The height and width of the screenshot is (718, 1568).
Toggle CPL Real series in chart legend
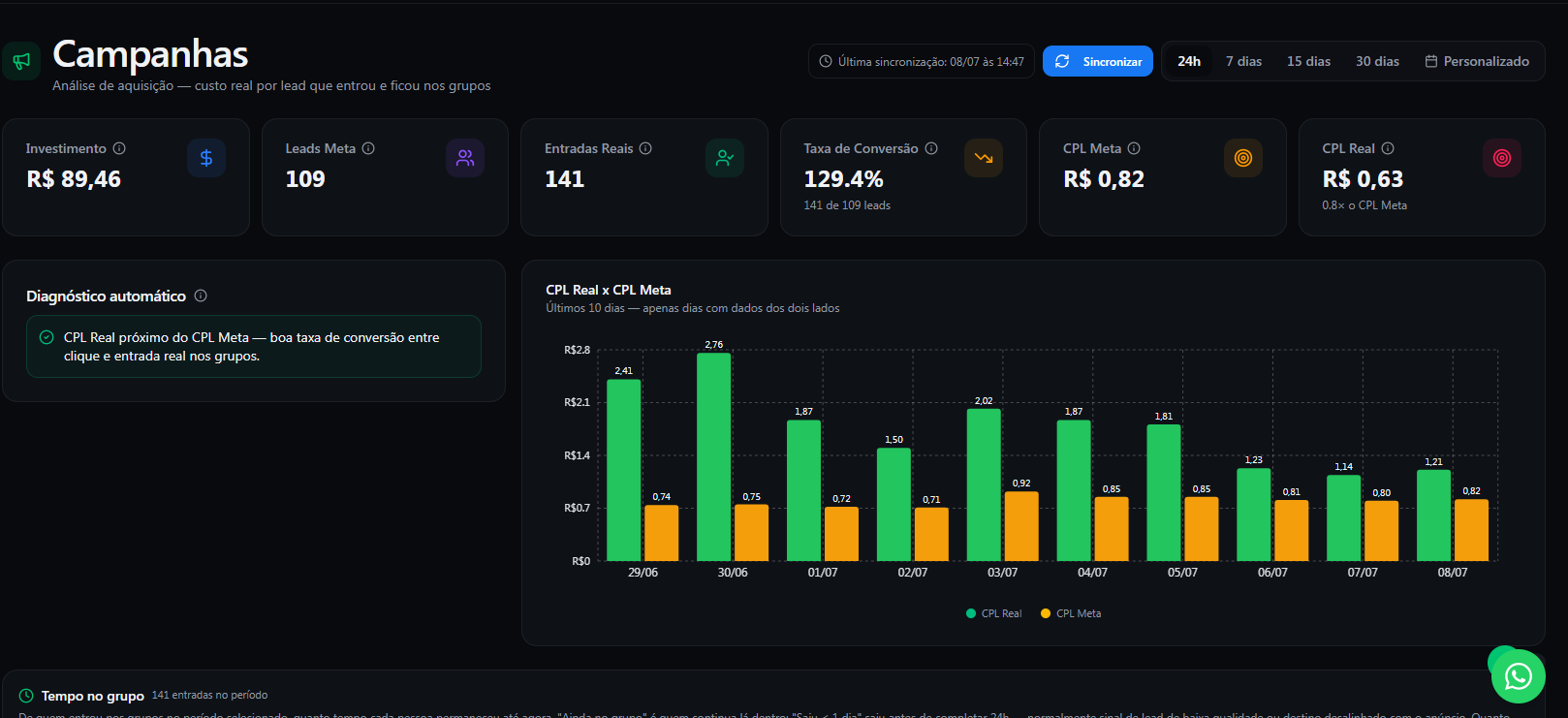pos(994,613)
